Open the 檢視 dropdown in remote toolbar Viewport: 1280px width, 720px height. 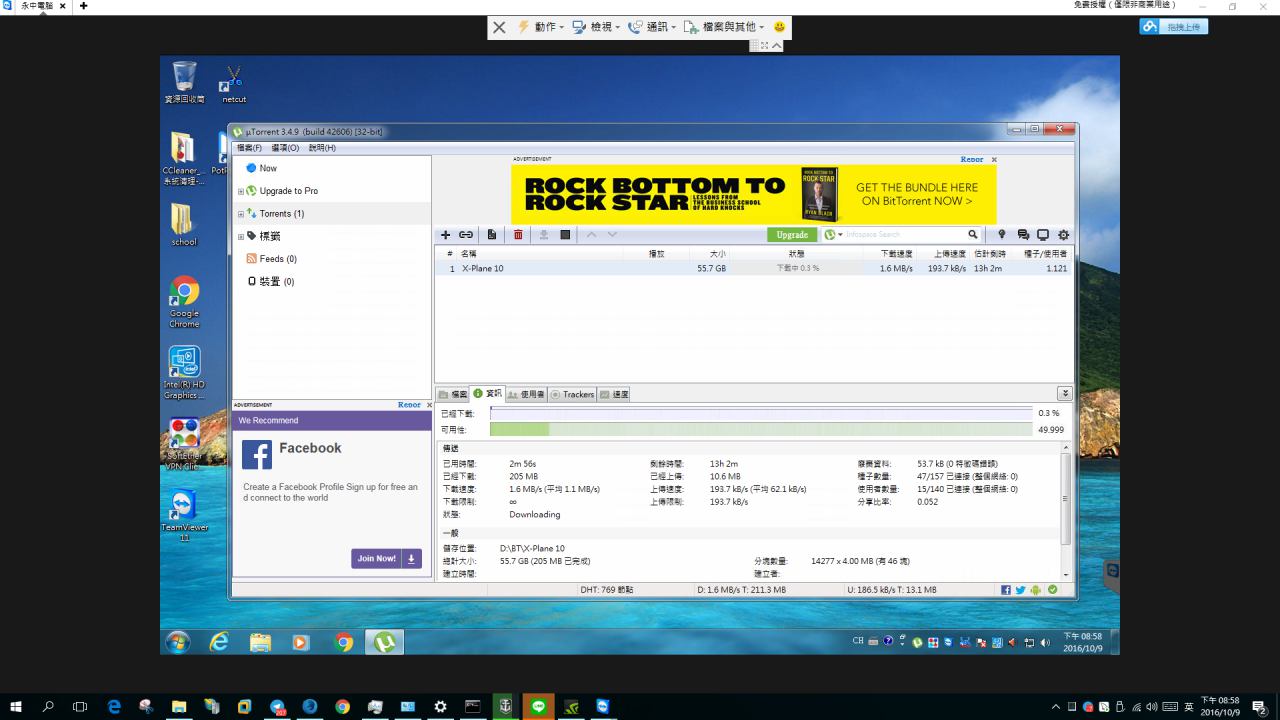point(596,27)
